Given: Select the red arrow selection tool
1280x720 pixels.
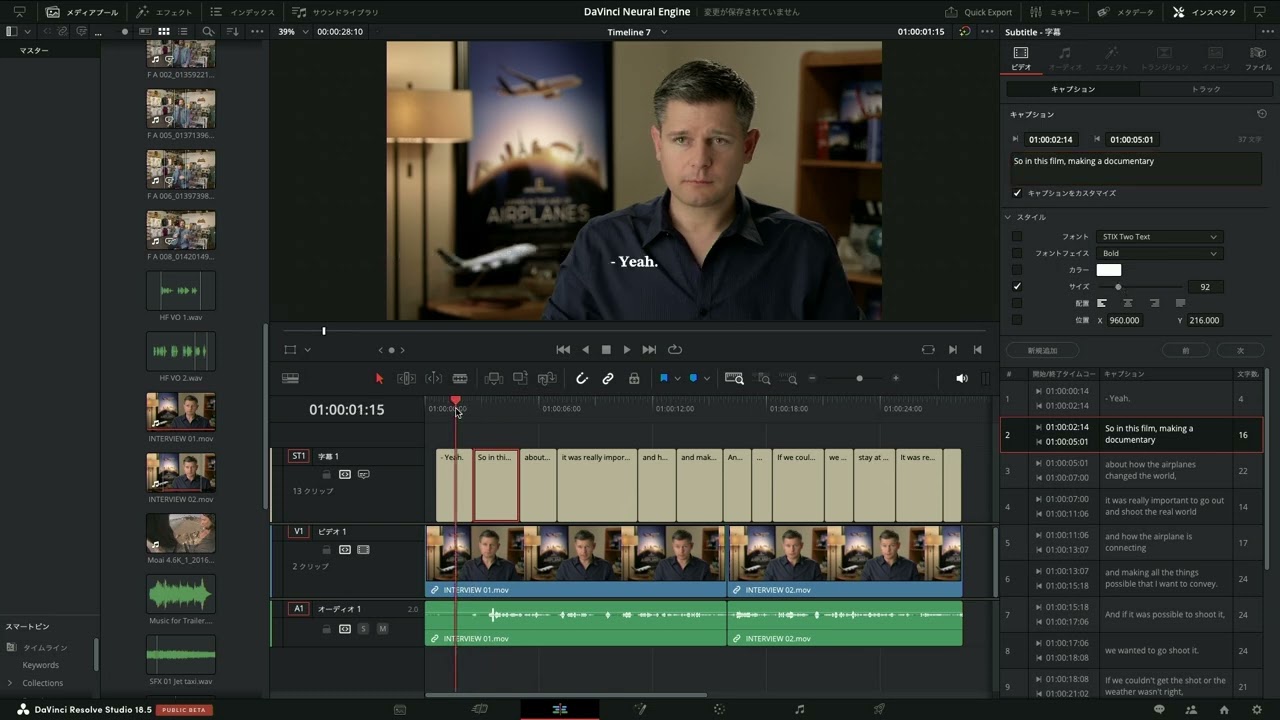Looking at the screenshot, I should click(x=379, y=379).
